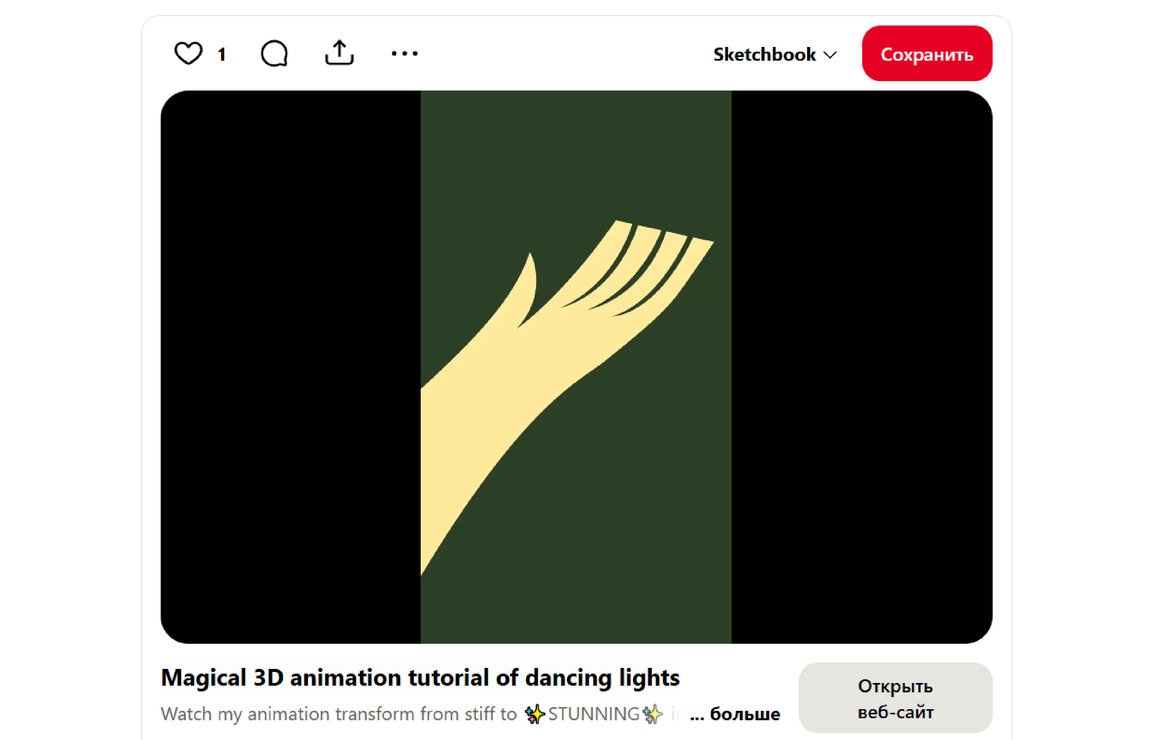
Task: Click the description text Watch my animation
Action: click(x=420, y=714)
